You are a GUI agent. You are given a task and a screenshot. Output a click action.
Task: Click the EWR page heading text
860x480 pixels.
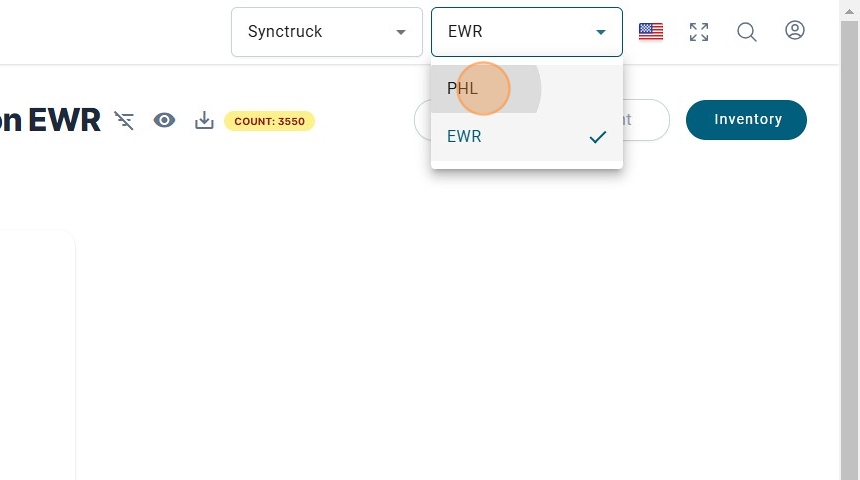(63, 121)
